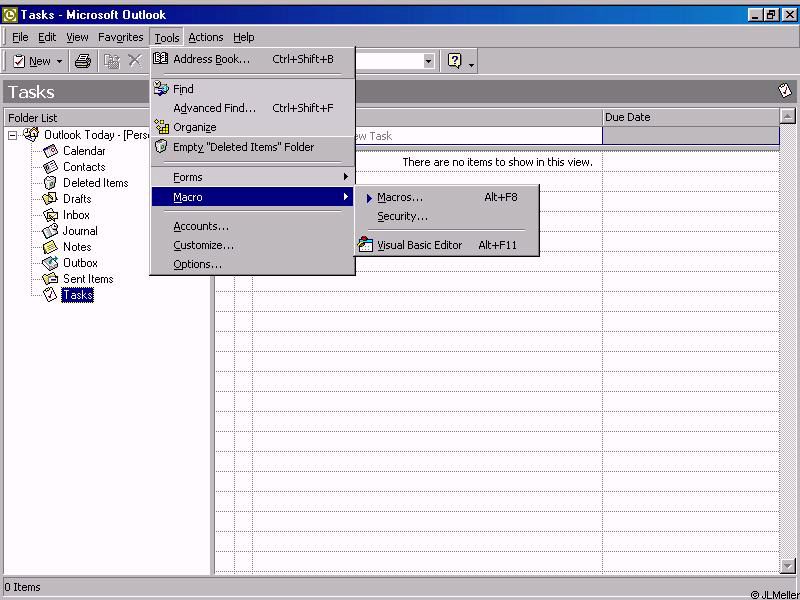Select the Inbox folder
Screen dimensions: 800x600
[x=76, y=215]
